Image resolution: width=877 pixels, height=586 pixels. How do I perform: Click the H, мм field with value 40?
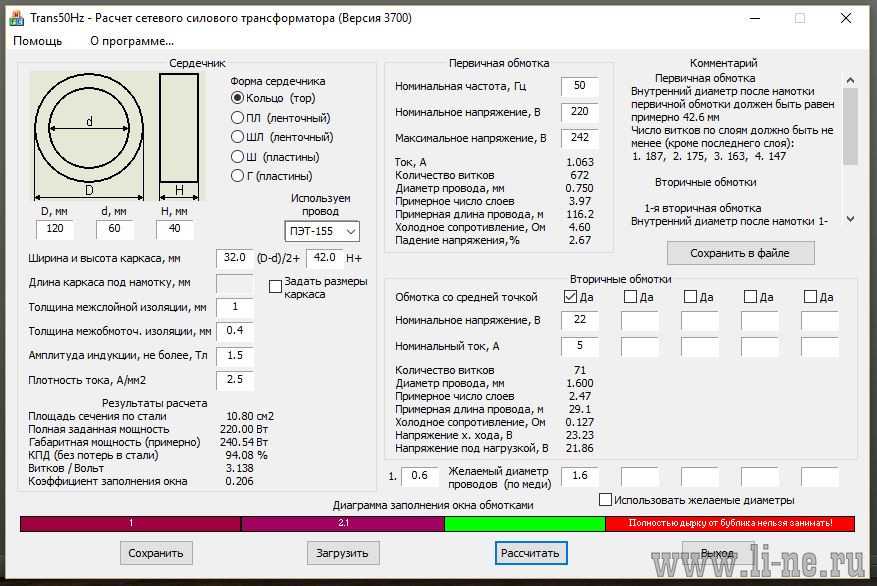175,229
